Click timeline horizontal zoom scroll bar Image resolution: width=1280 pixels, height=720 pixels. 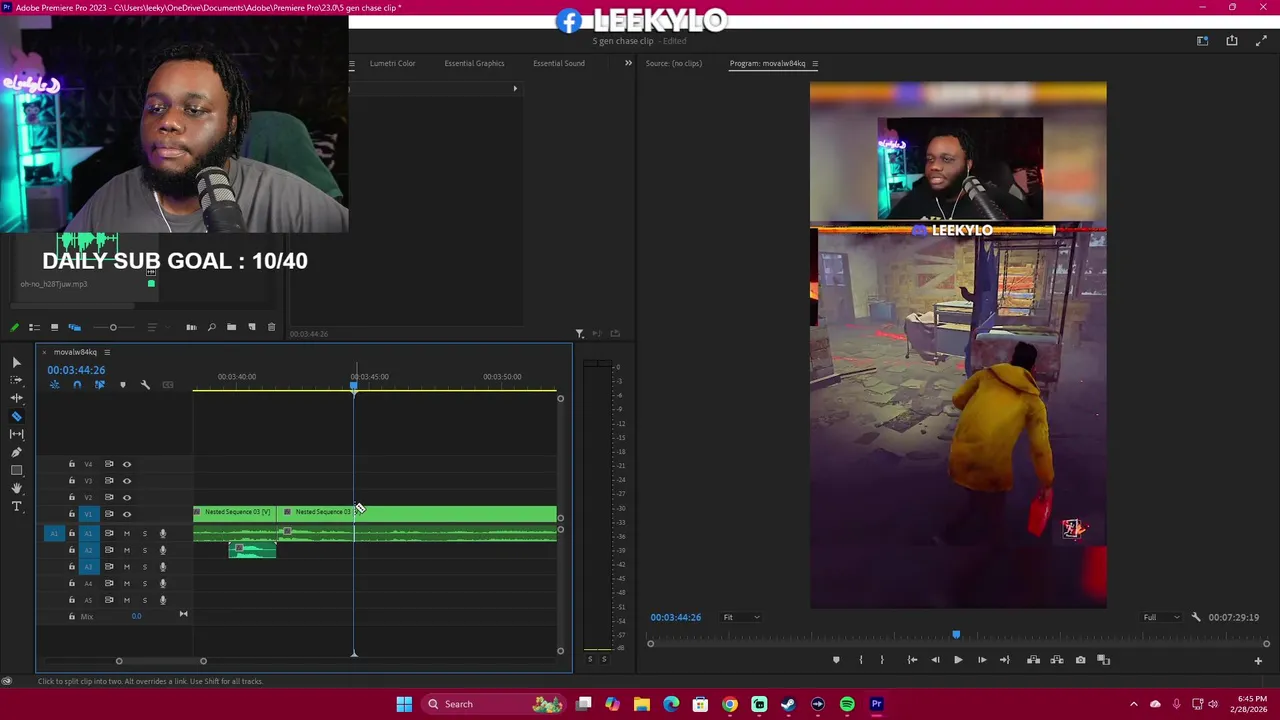click(x=161, y=661)
